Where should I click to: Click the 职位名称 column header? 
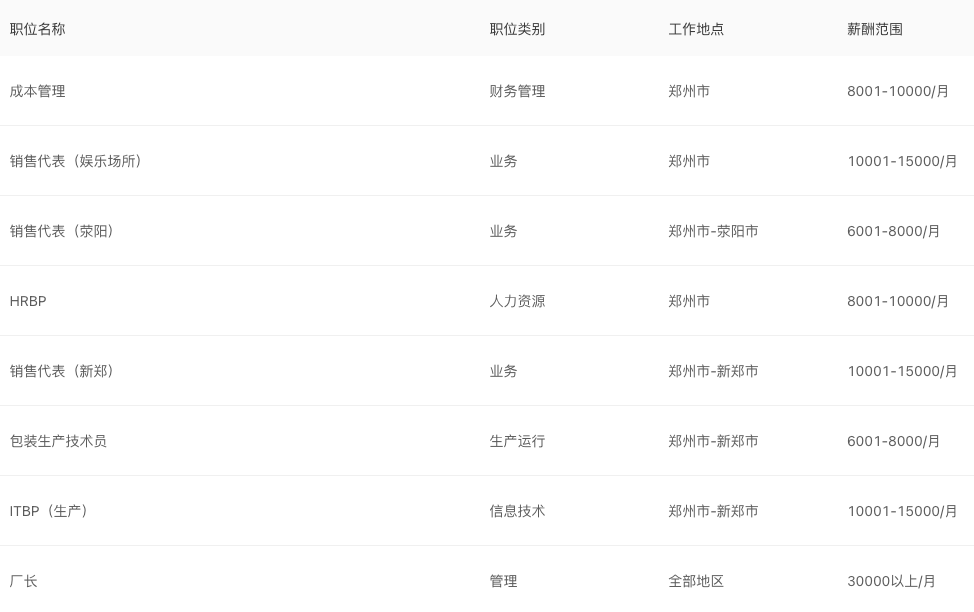pyautogui.click(x=38, y=29)
